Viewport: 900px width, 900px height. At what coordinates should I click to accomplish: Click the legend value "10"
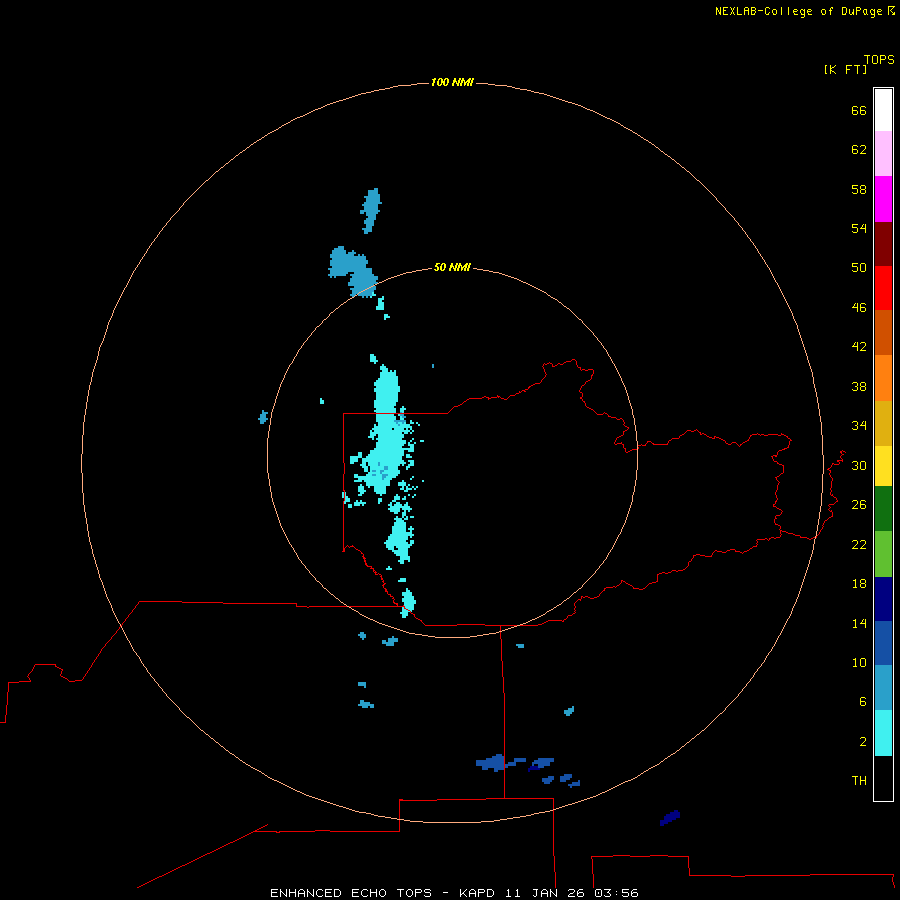(859, 662)
